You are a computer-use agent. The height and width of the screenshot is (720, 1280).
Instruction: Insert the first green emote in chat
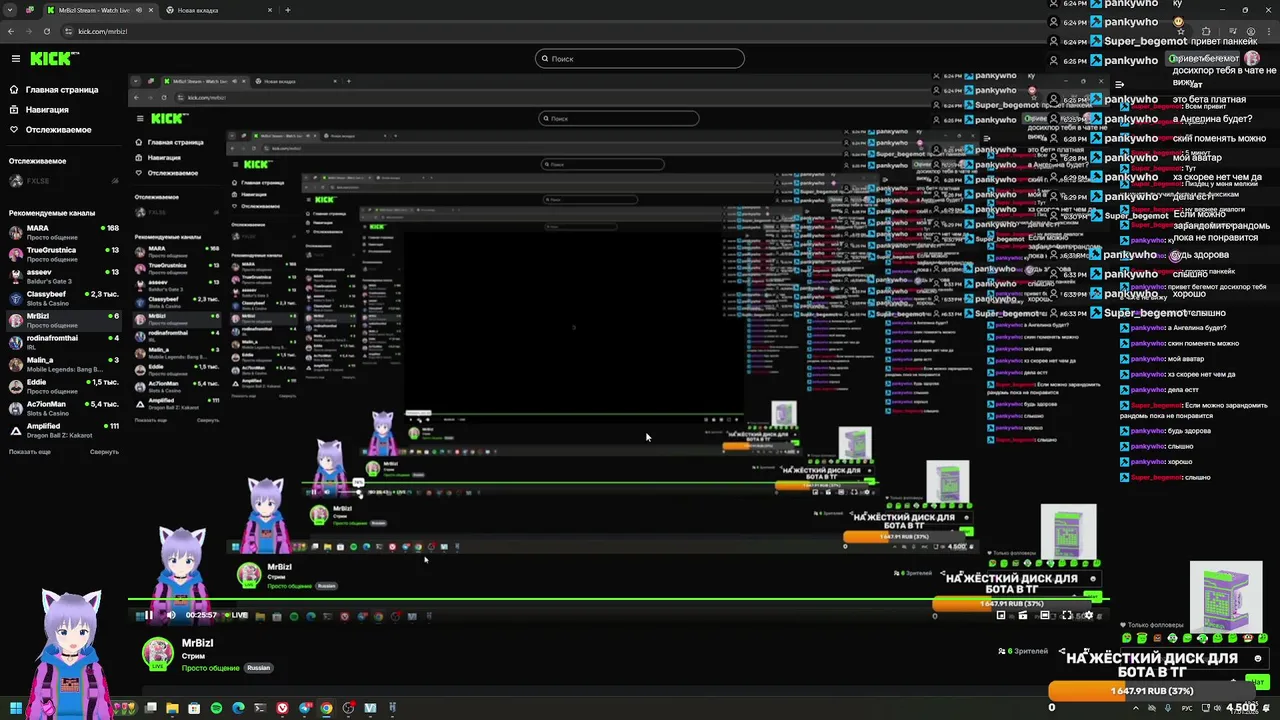click(1127, 638)
